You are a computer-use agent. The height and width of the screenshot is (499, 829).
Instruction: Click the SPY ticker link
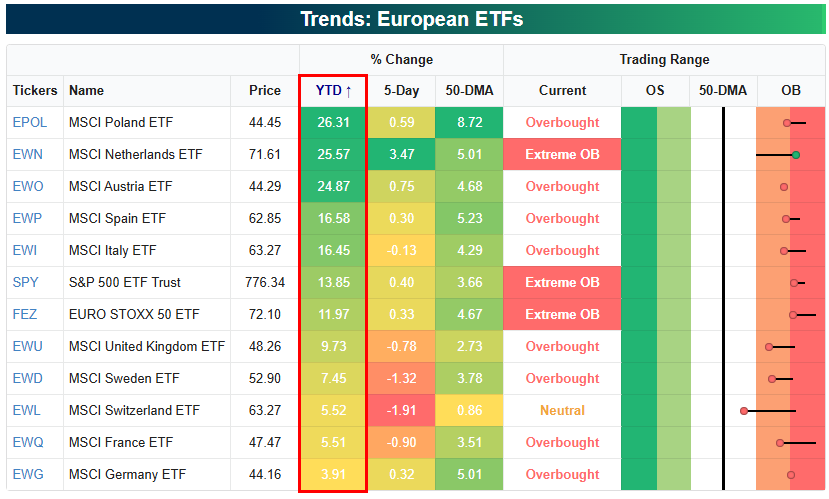(x=25, y=282)
